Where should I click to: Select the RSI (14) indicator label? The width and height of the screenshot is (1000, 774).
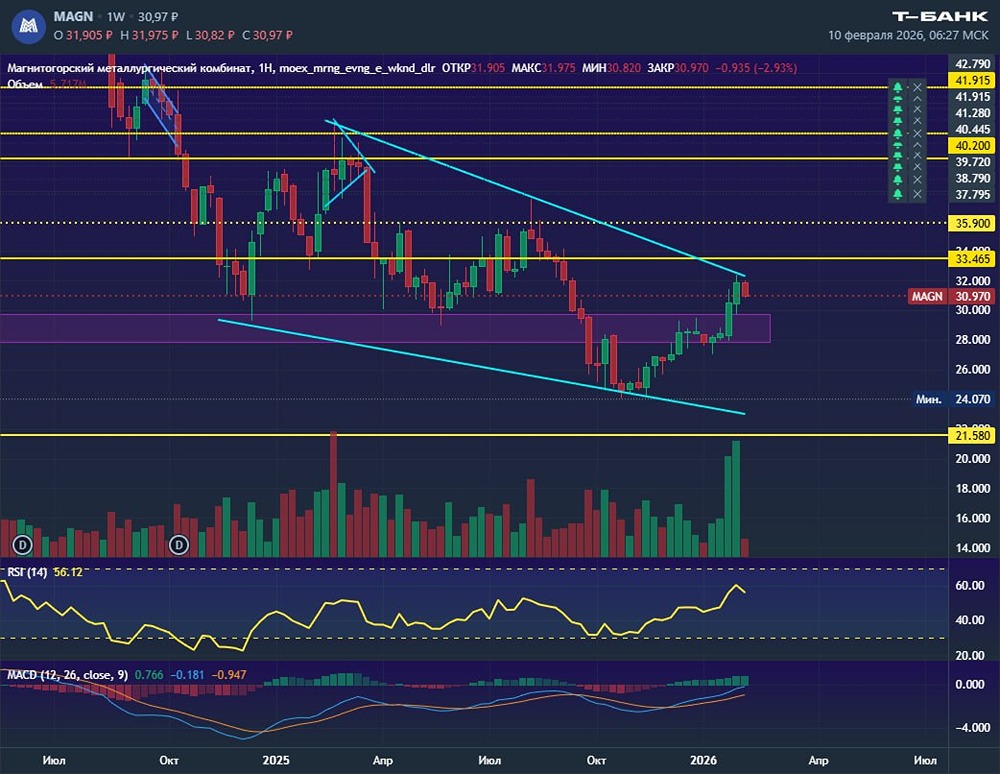point(27,572)
